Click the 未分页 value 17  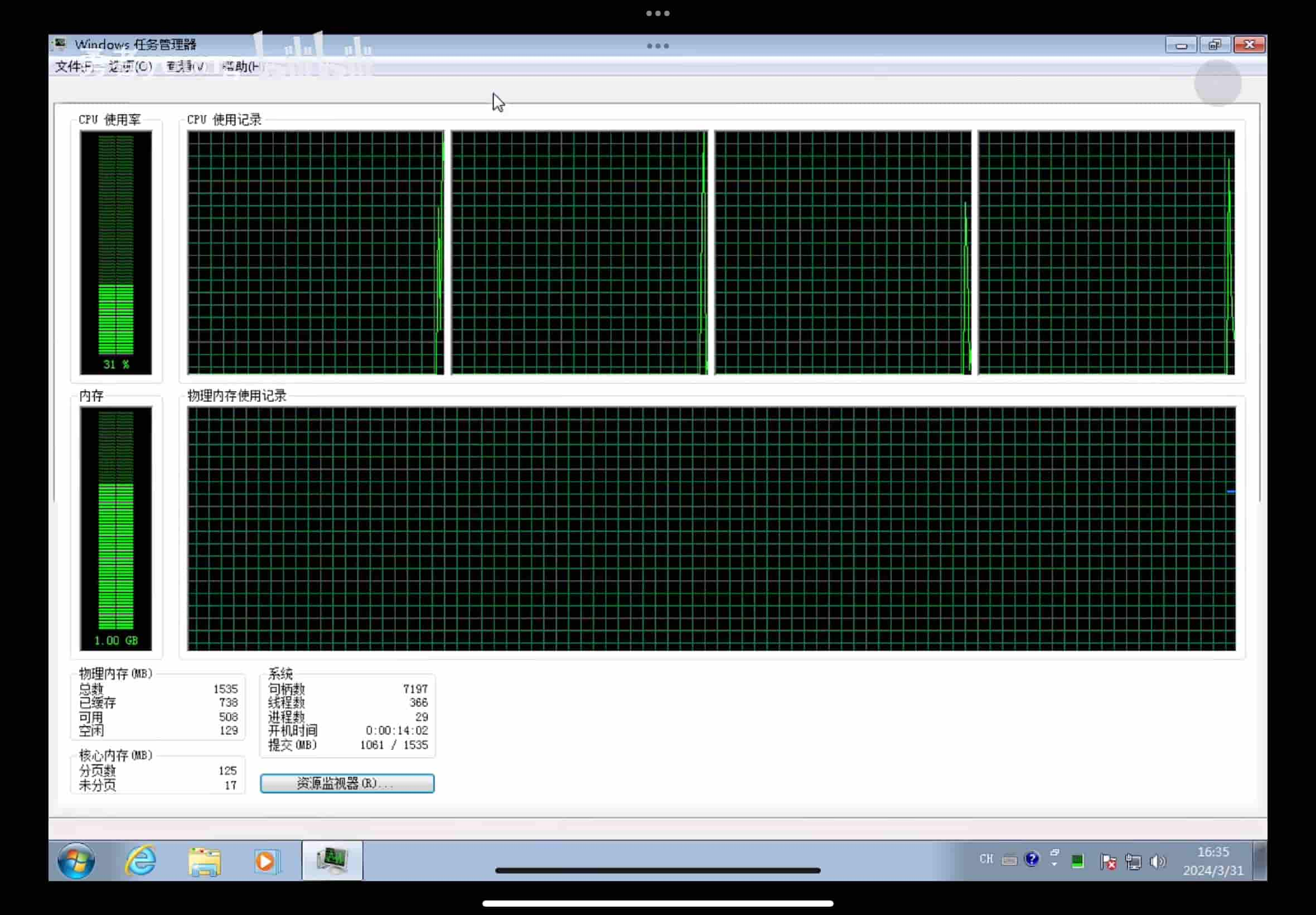tap(230, 785)
